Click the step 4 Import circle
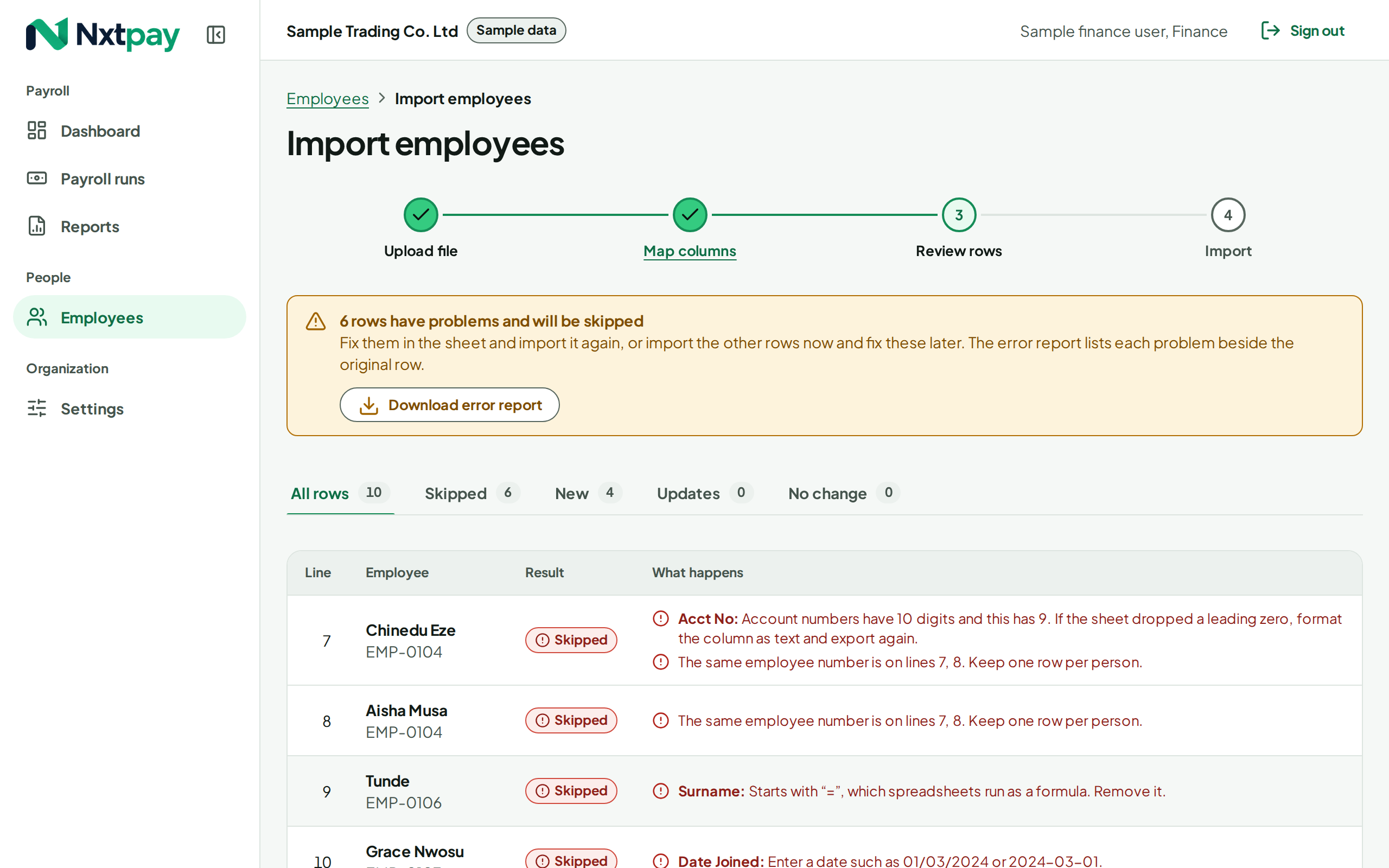The width and height of the screenshot is (1389, 868). pos(1228,215)
